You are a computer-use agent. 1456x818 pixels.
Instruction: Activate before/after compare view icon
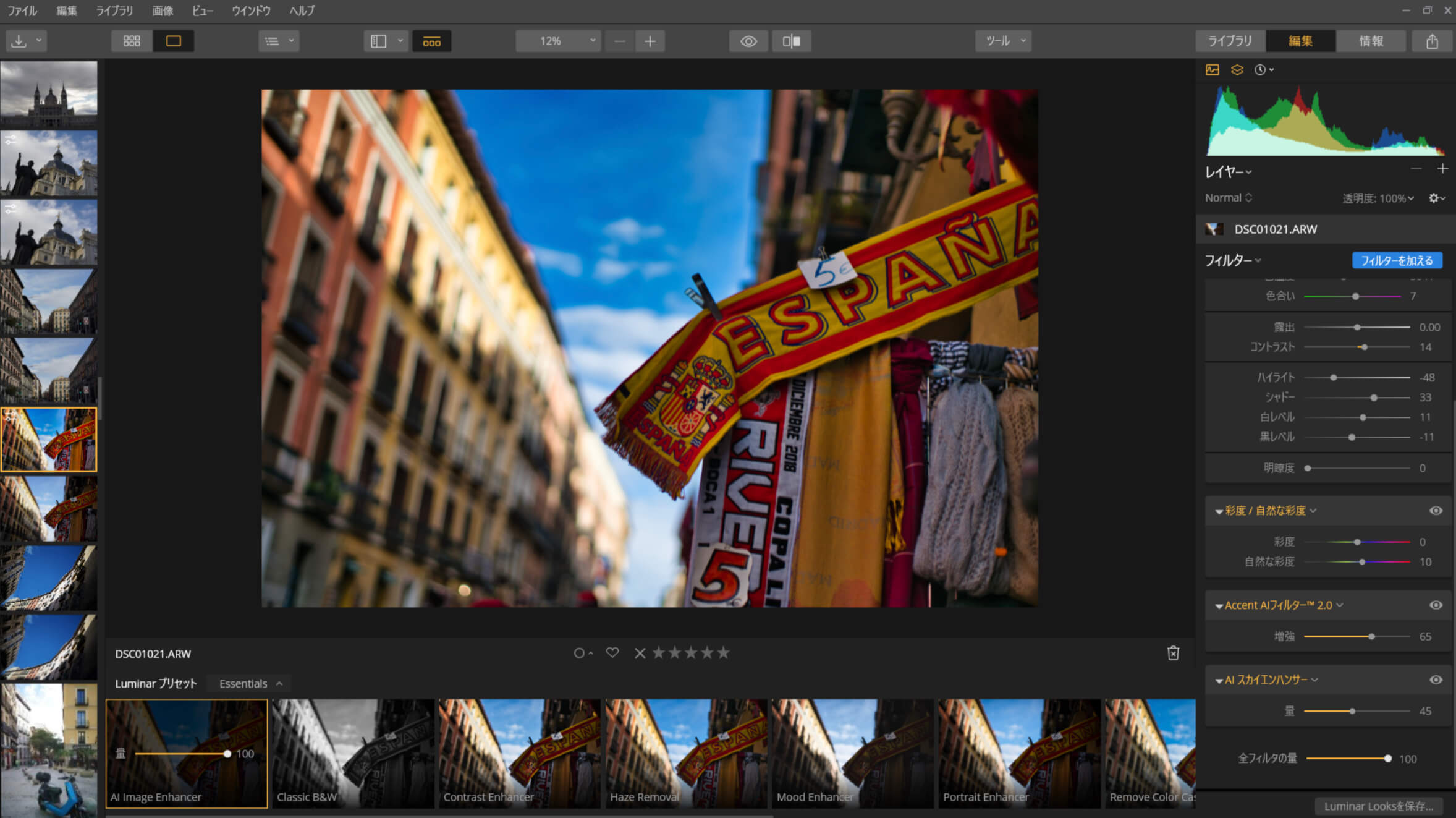791,41
